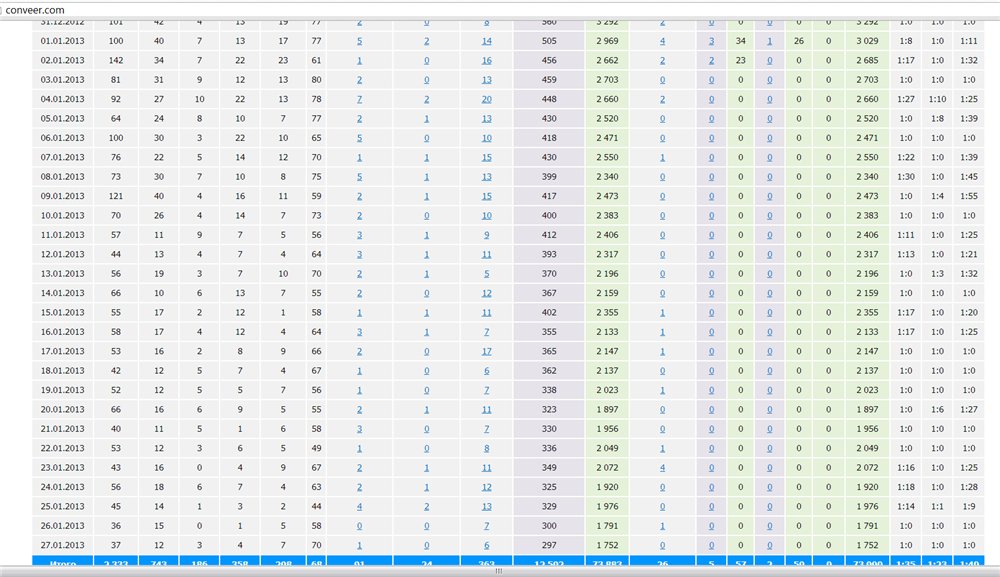Click the 1:21 cell in the 12.01.2013 row
1000x577 pixels.
969,254
